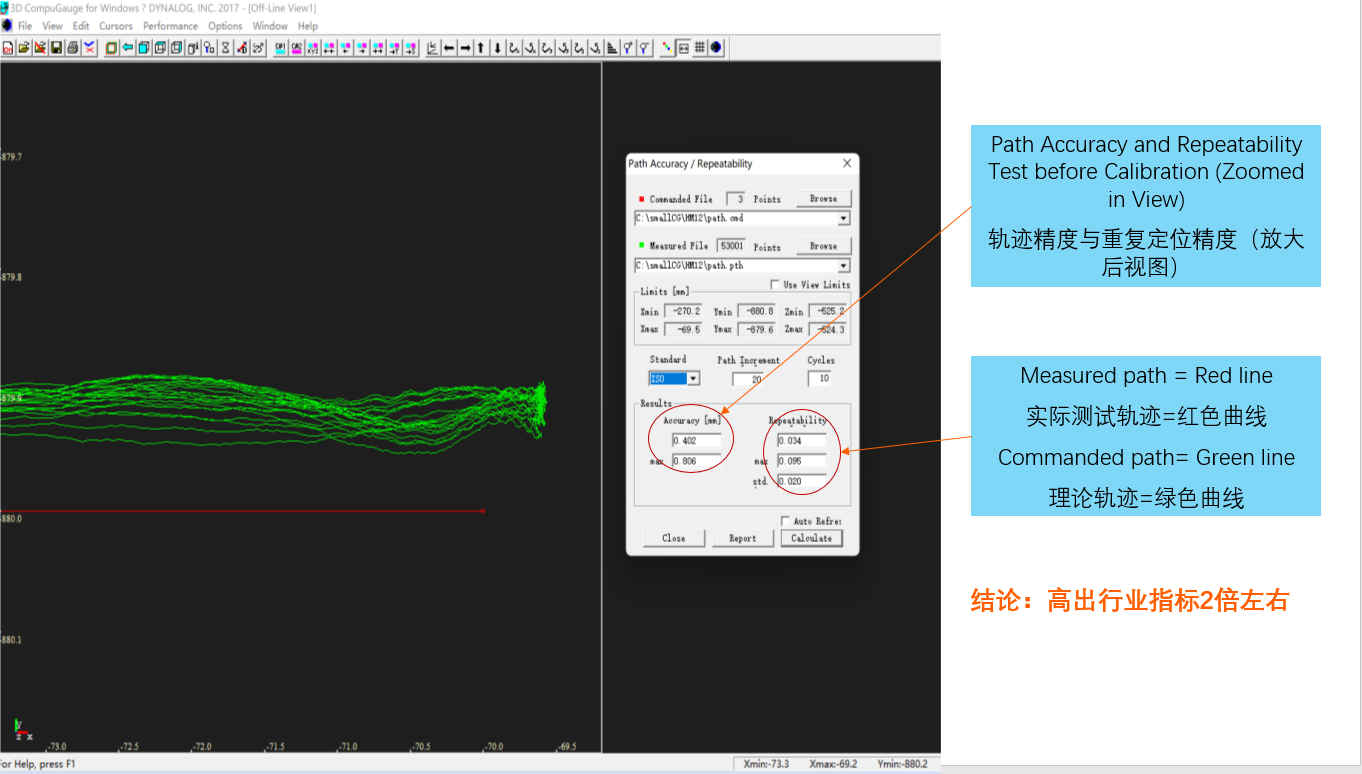Screen dimensions: 1362x774
Task: Open the Options menu
Action: [x=225, y=26]
